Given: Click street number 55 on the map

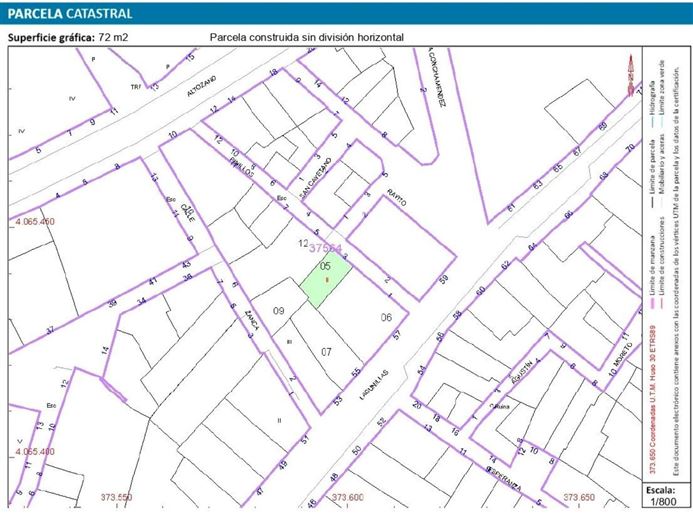Looking at the screenshot, I should tap(356, 372).
